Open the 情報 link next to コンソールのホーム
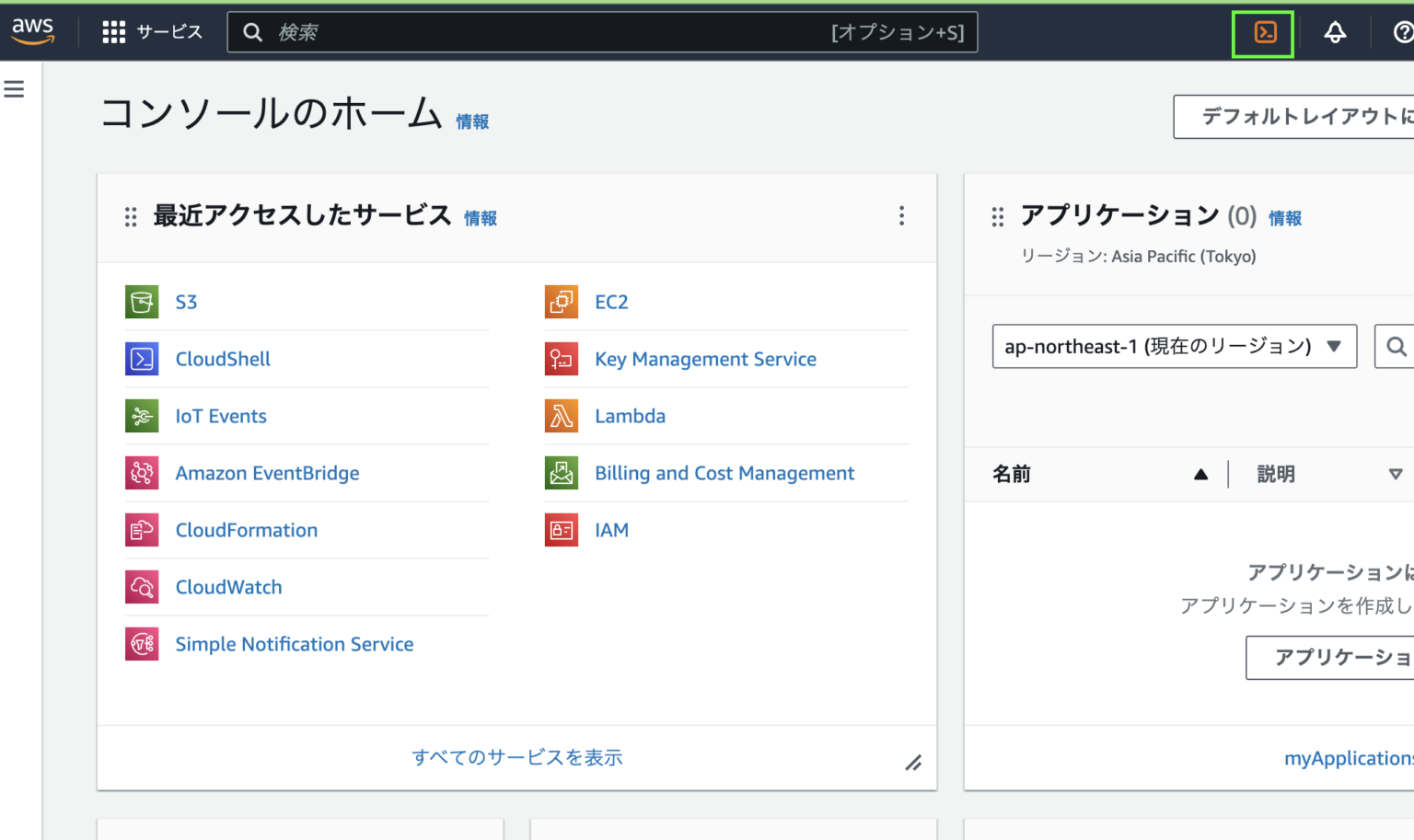The width and height of the screenshot is (1414, 840). pyautogui.click(x=472, y=121)
